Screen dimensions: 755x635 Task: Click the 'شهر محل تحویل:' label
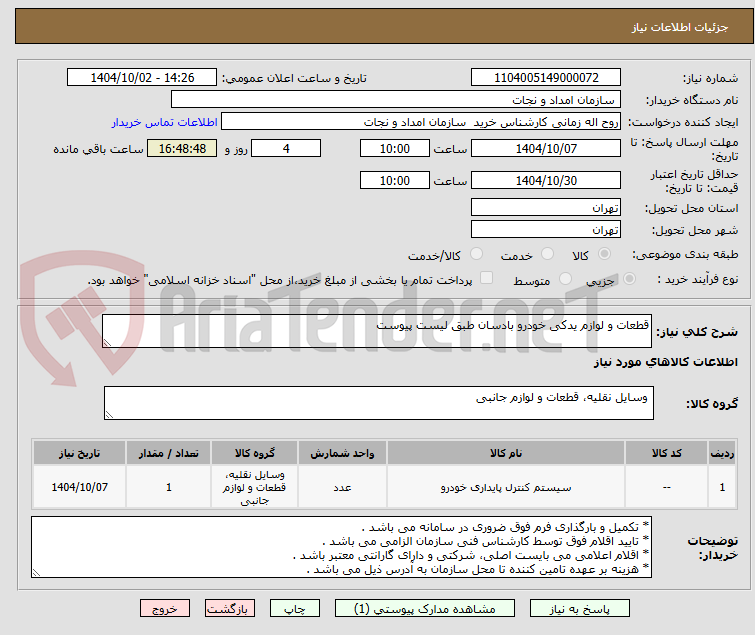pos(695,230)
